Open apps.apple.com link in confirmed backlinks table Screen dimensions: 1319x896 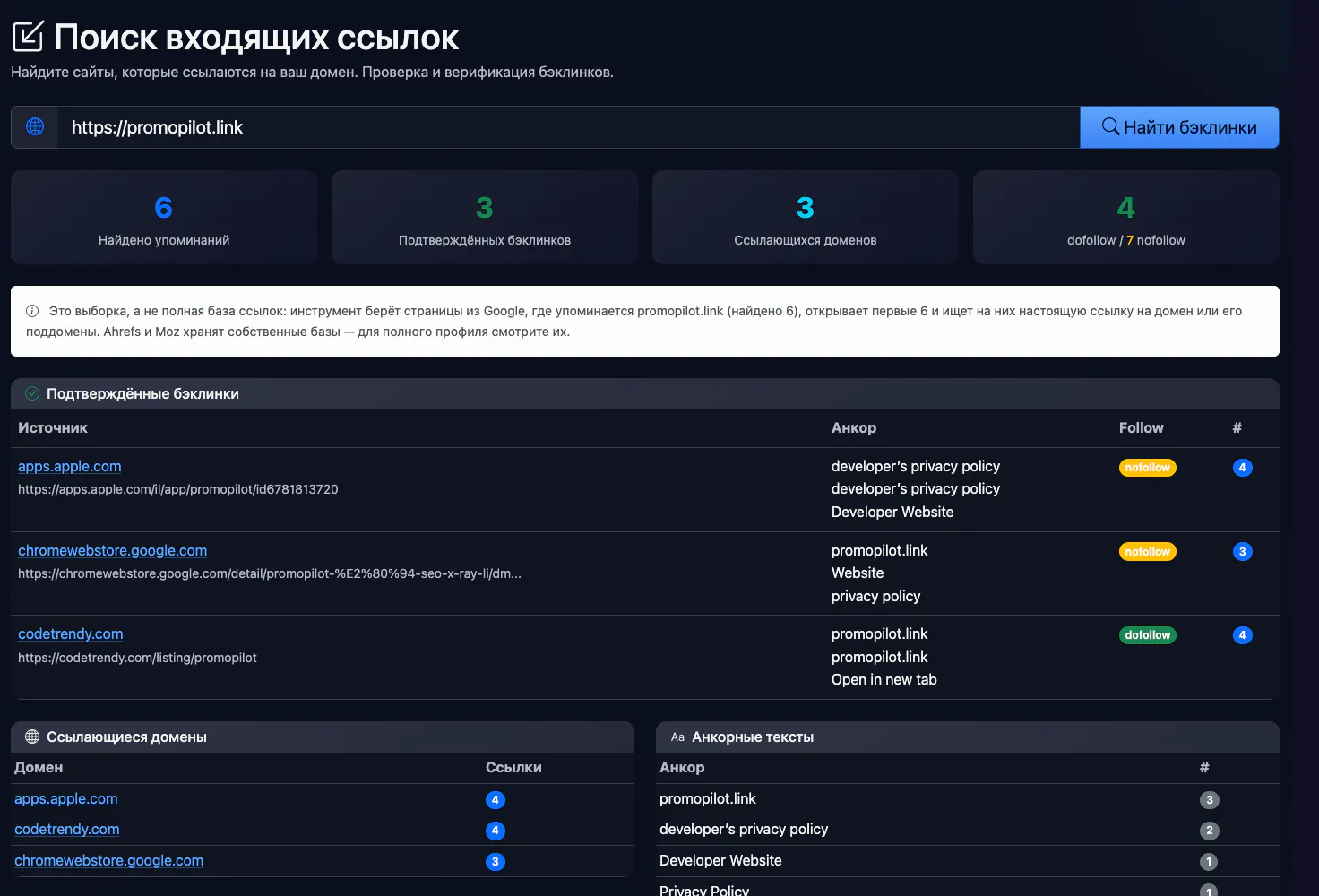click(x=70, y=466)
